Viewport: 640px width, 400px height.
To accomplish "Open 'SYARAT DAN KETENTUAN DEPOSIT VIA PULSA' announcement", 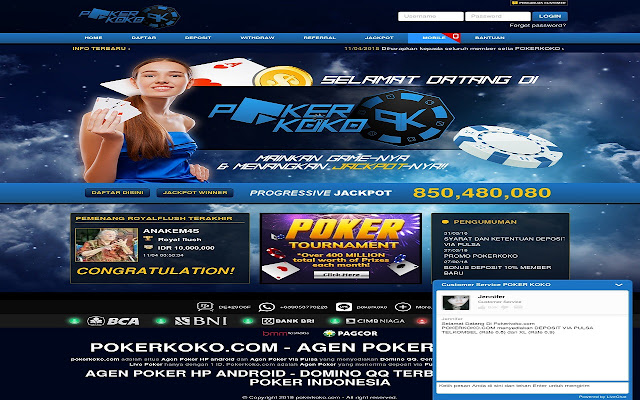I will coord(504,241).
